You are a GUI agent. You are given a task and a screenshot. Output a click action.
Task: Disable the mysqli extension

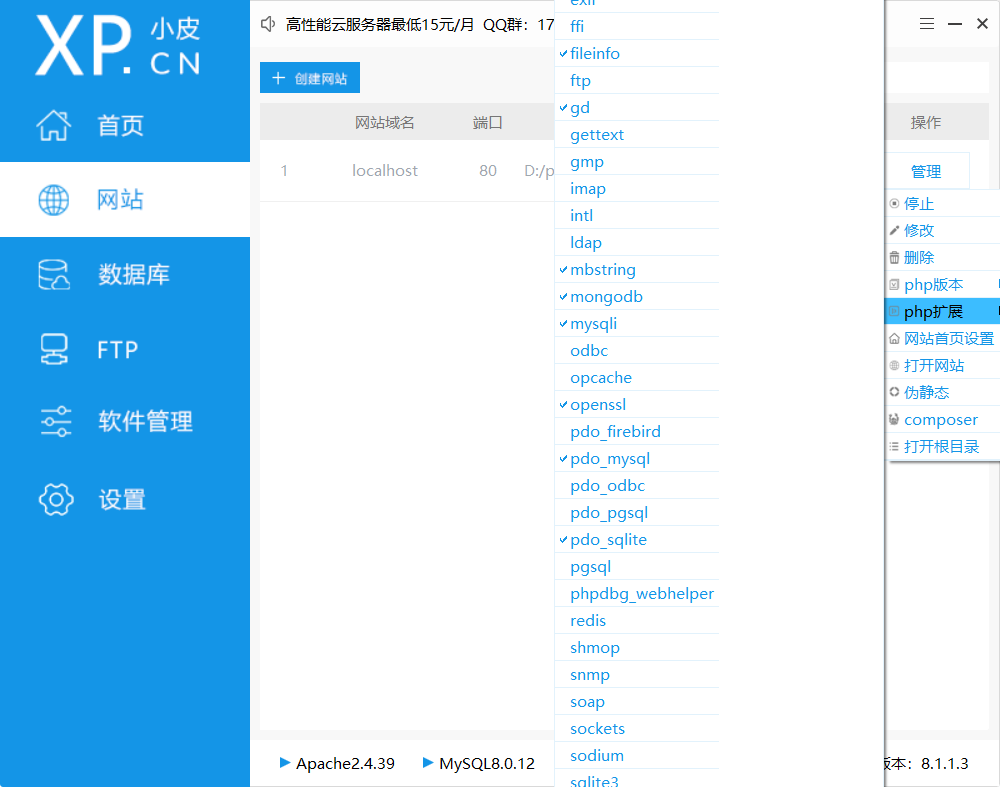coord(637,323)
